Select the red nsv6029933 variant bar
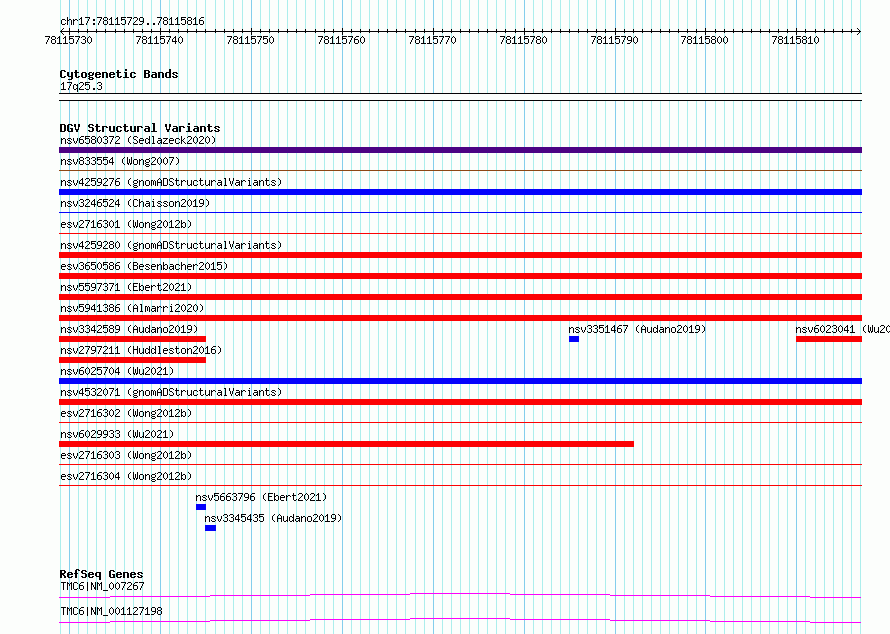890x634 pixels. point(346,444)
